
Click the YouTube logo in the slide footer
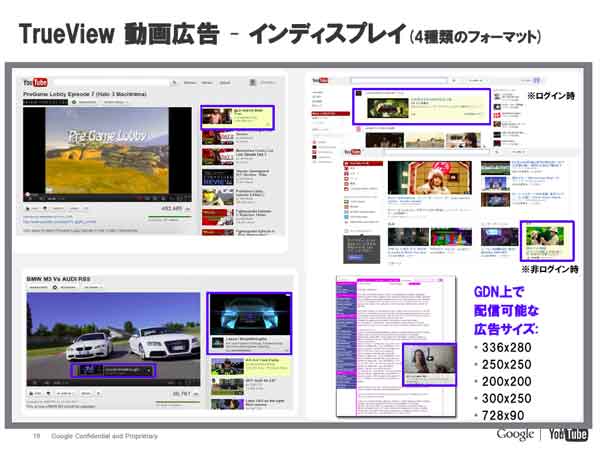pos(568,434)
